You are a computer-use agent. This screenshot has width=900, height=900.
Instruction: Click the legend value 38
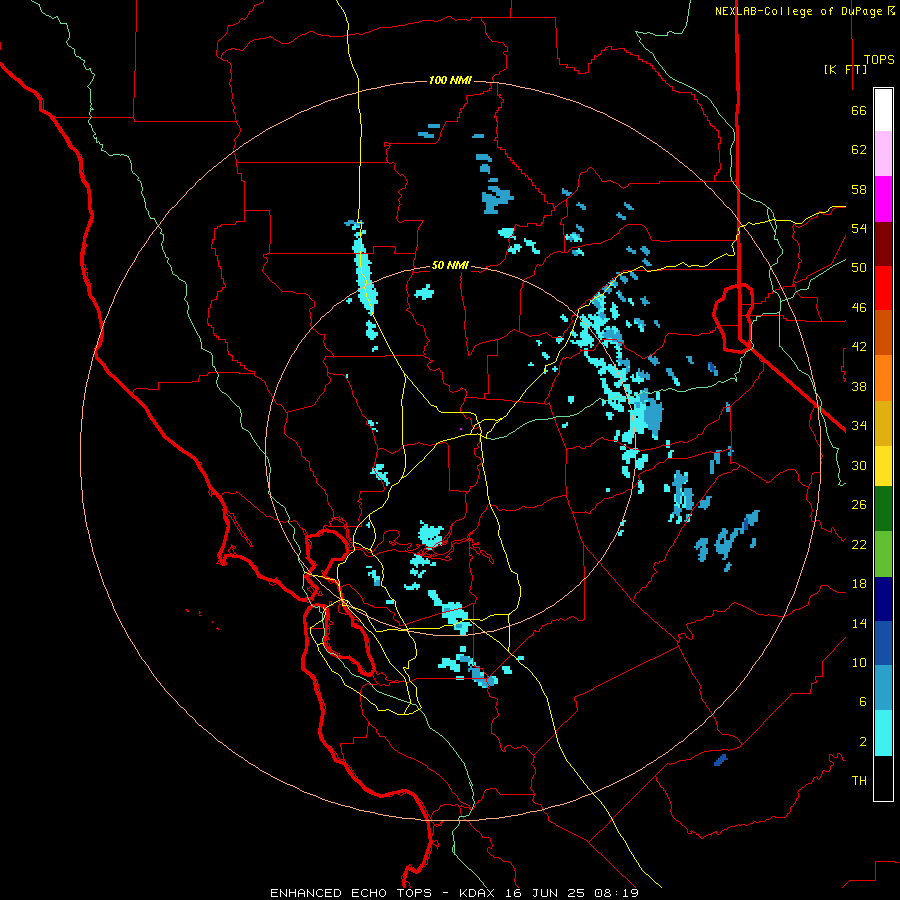pyautogui.click(x=859, y=386)
